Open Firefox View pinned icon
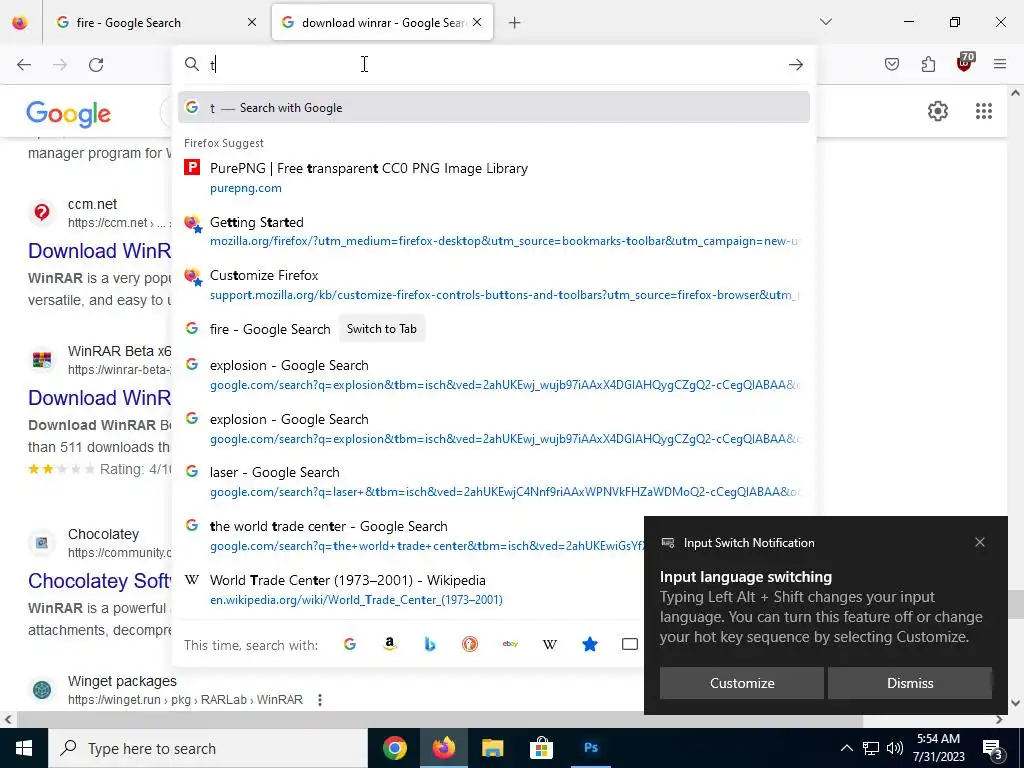 [20, 22]
